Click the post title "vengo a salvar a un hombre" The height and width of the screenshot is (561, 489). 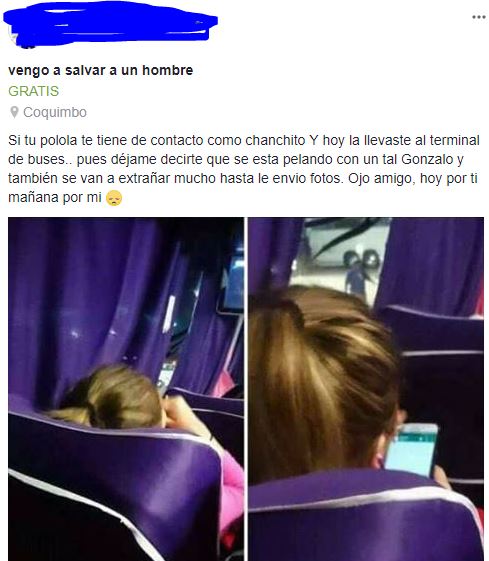101,70
